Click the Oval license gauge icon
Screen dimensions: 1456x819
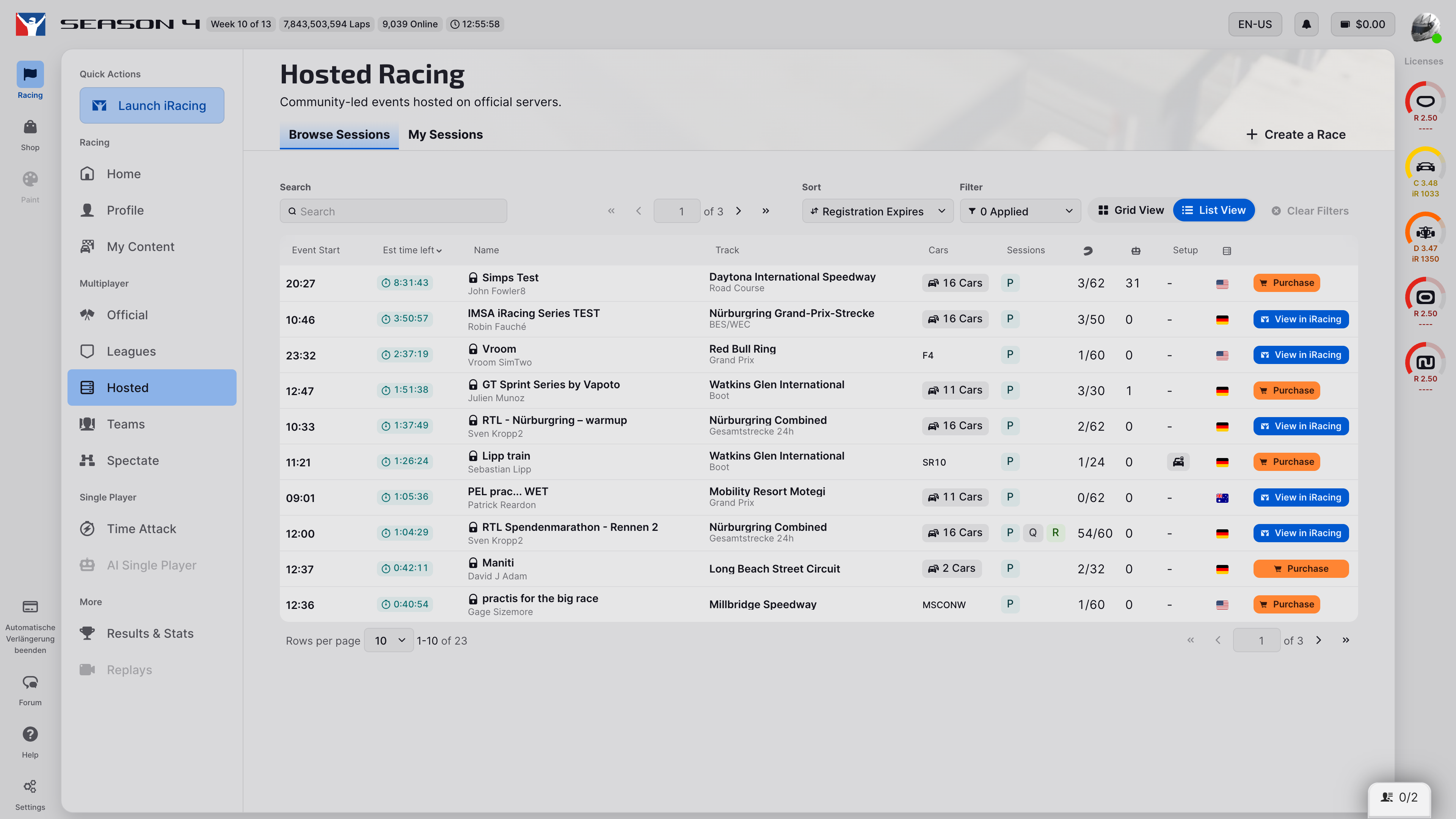[x=1425, y=102]
